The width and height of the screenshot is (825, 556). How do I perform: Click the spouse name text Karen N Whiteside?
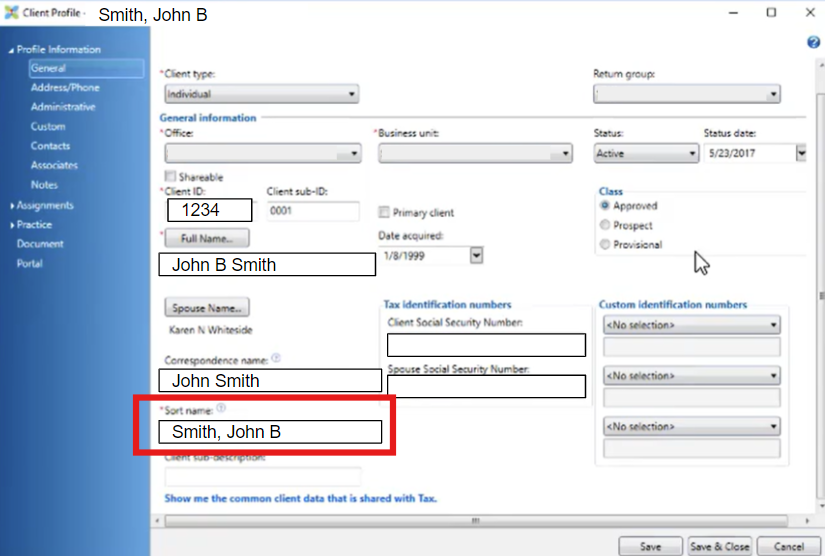(210, 330)
